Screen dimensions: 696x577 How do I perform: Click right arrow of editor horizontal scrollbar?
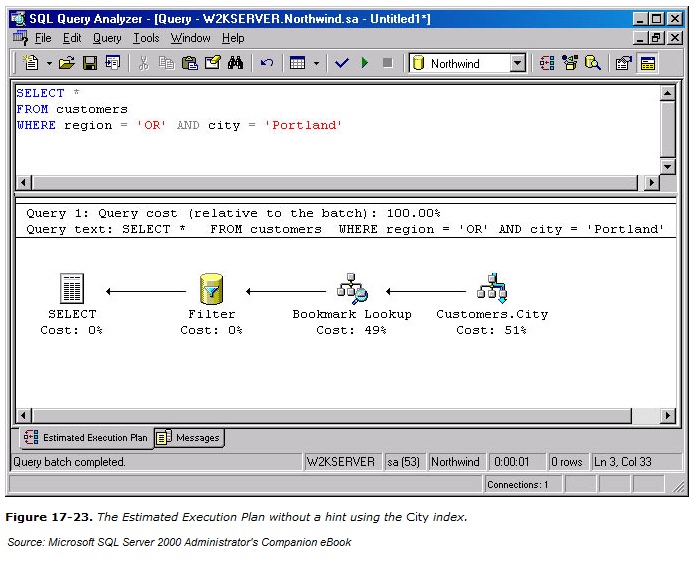tap(651, 182)
